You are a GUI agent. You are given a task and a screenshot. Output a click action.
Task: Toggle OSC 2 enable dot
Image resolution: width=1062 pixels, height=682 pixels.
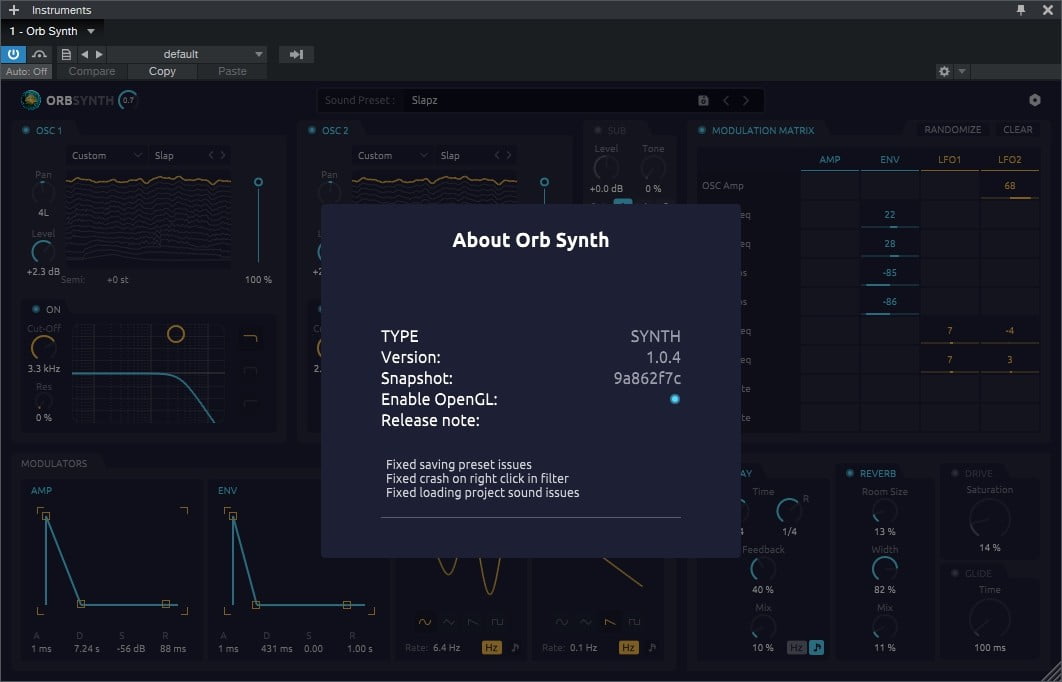point(312,130)
